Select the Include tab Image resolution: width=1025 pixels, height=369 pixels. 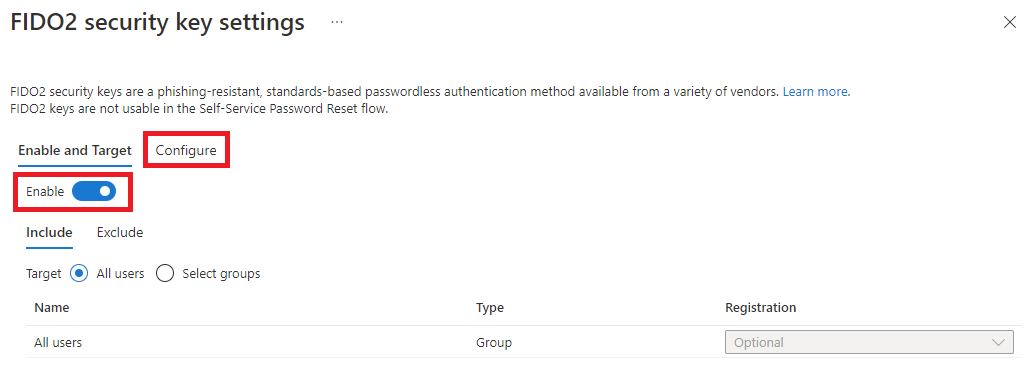pos(49,232)
